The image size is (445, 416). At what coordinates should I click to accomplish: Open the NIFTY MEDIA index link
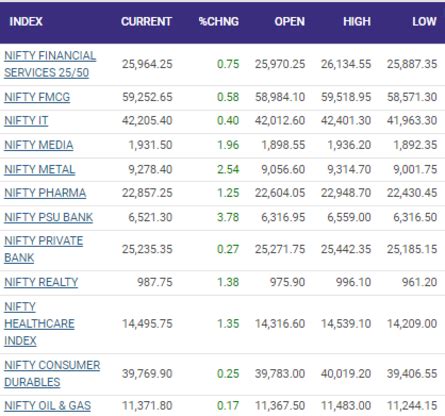39,145
